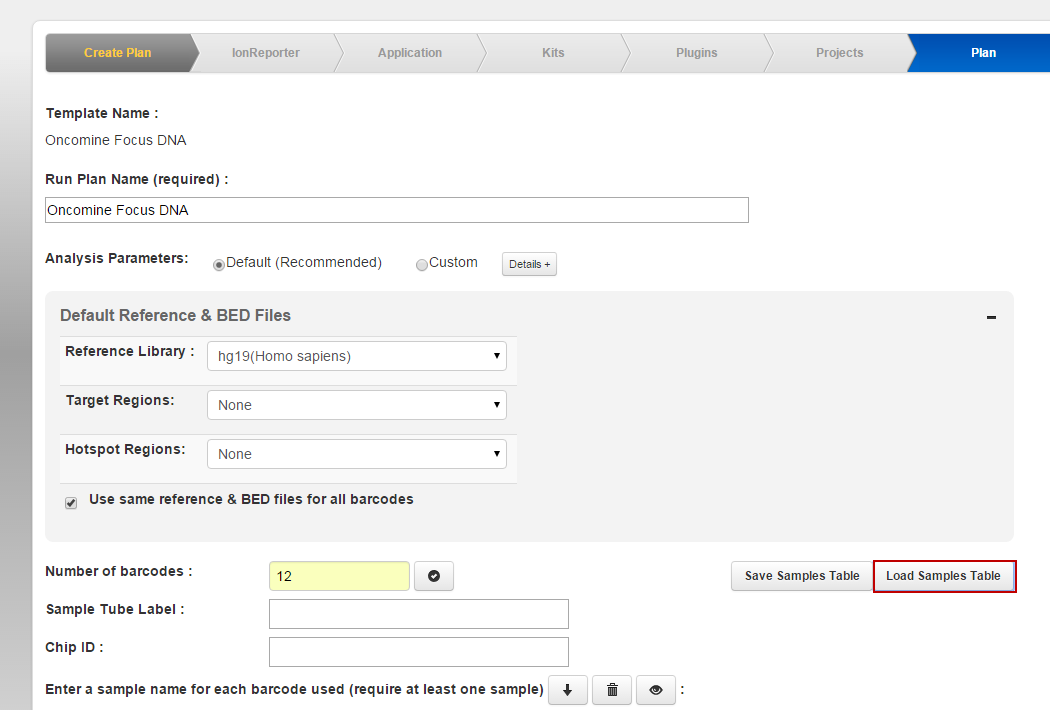Open the Target Regions dropdown
This screenshot has height=710, width=1050.
357,405
